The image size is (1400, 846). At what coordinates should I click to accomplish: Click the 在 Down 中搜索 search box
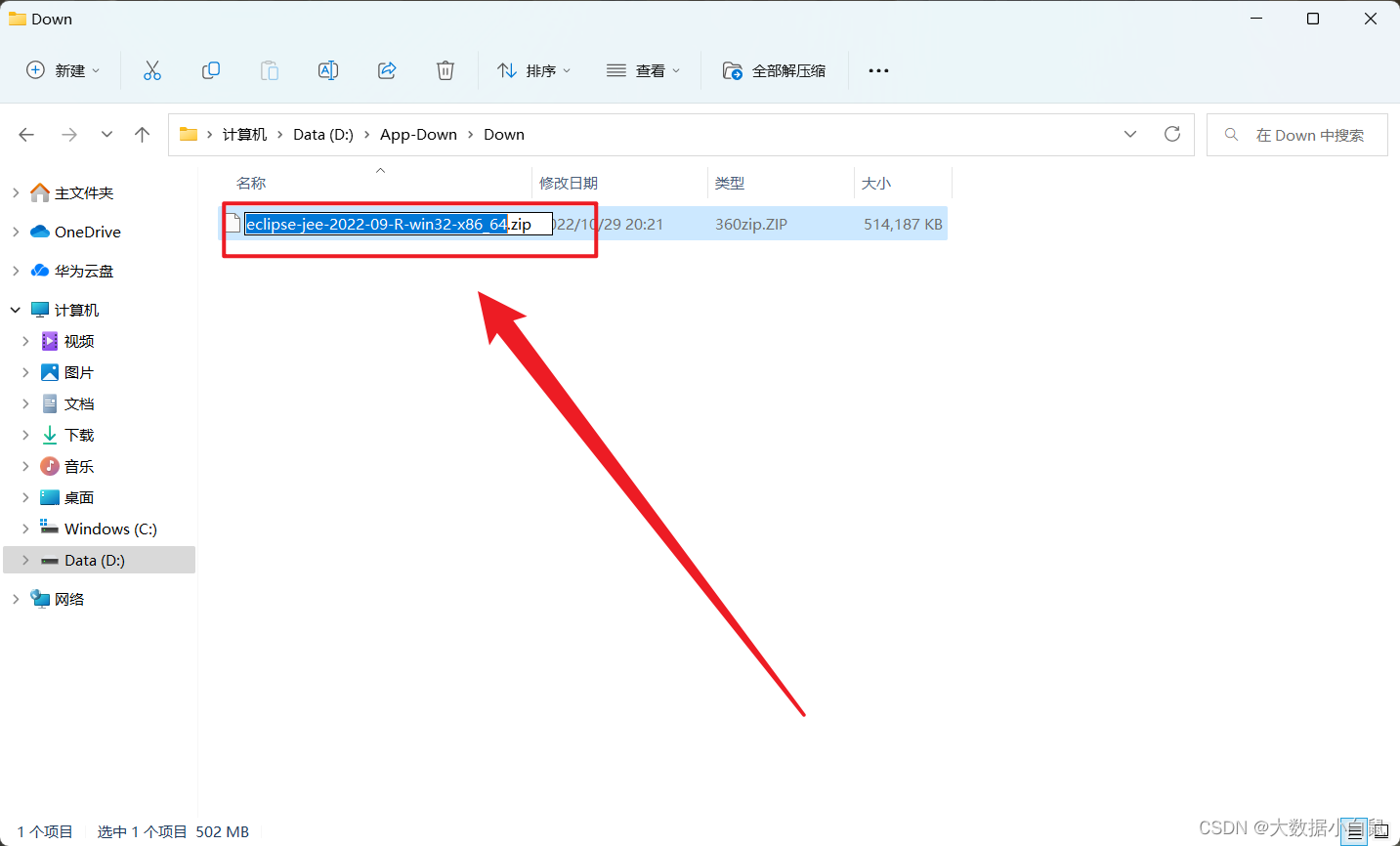pos(1297,135)
